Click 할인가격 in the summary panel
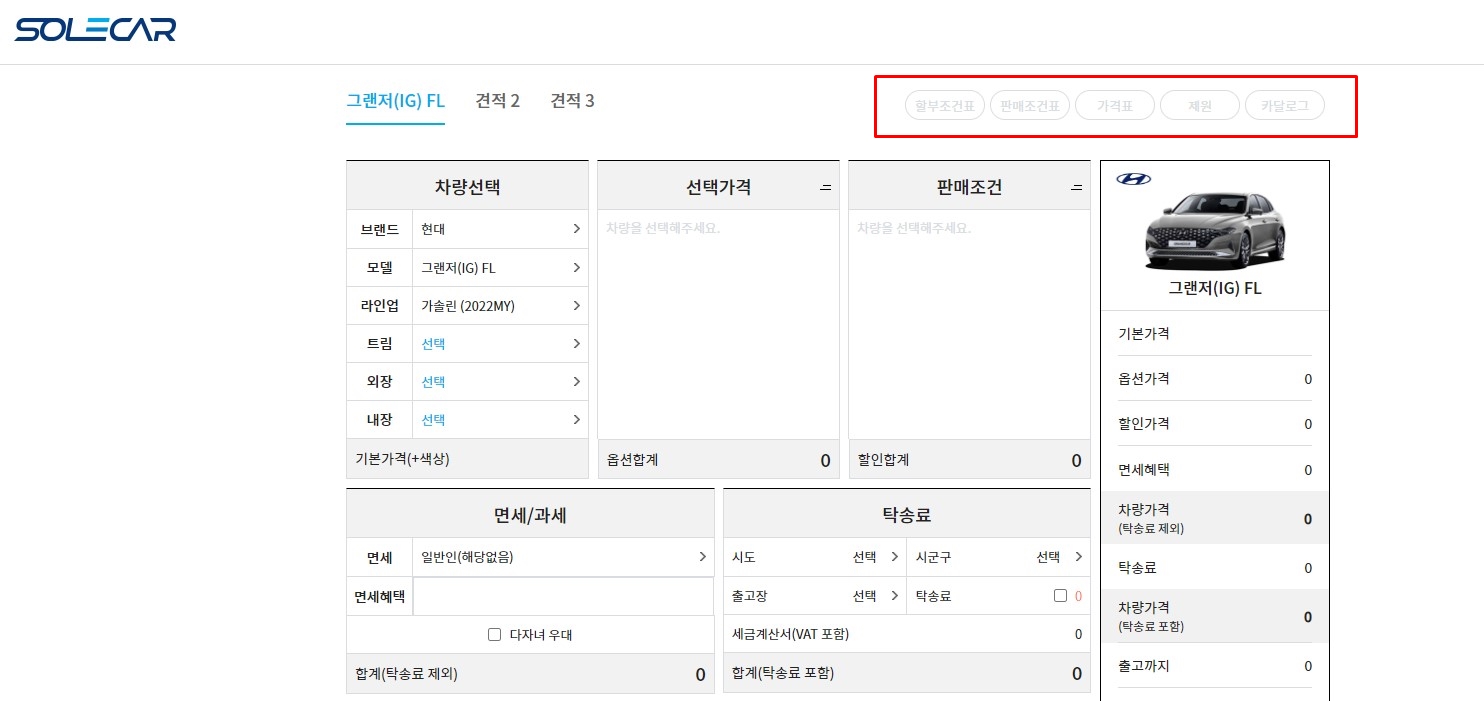This screenshot has width=1484, height=701. click(1215, 424)
